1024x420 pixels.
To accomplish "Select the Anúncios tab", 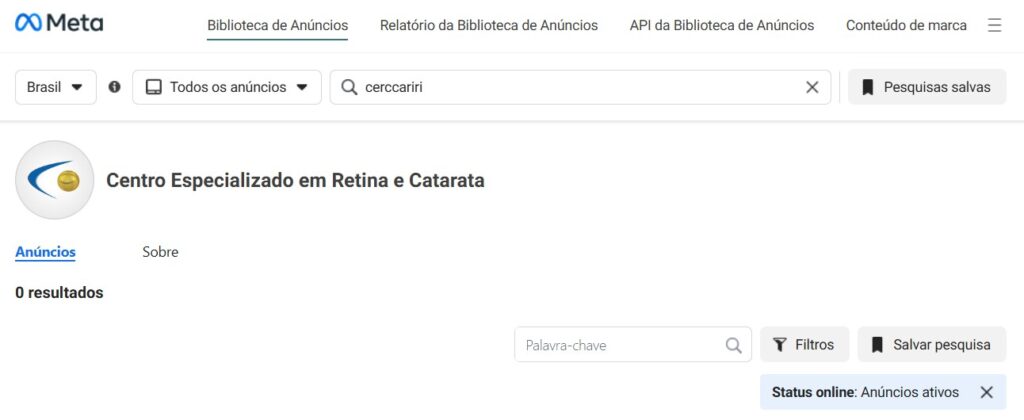I will 45,252.
